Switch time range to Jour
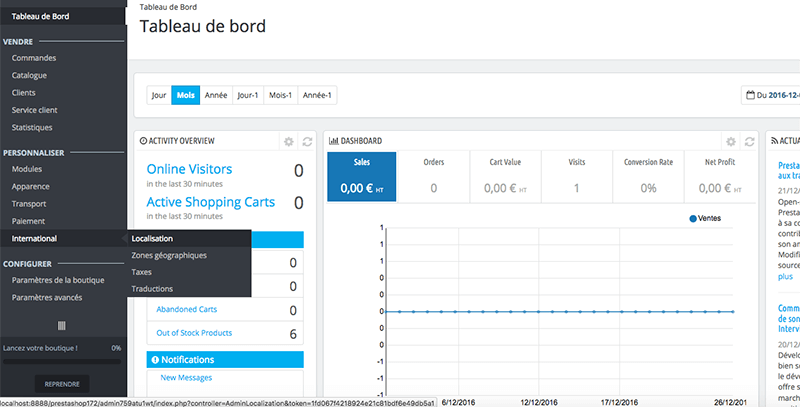 [158, 96]
